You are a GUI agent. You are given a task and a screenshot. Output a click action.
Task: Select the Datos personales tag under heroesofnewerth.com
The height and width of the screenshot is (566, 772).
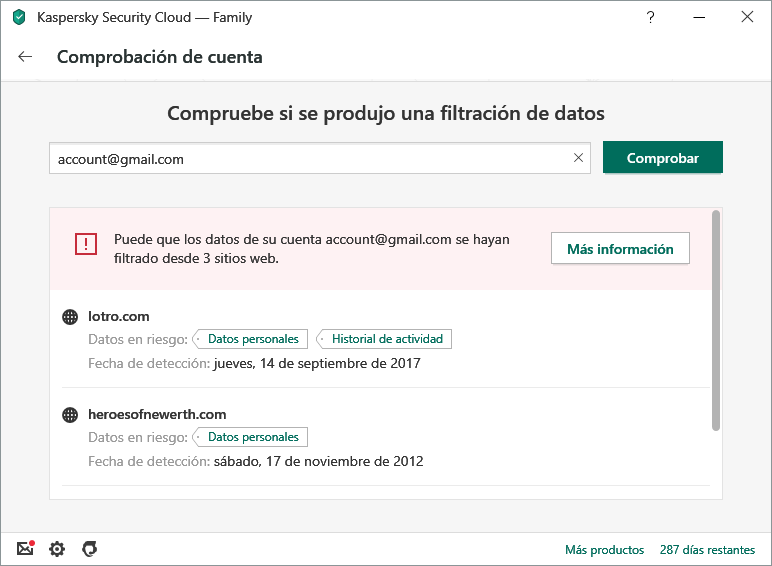click(252, 437)
